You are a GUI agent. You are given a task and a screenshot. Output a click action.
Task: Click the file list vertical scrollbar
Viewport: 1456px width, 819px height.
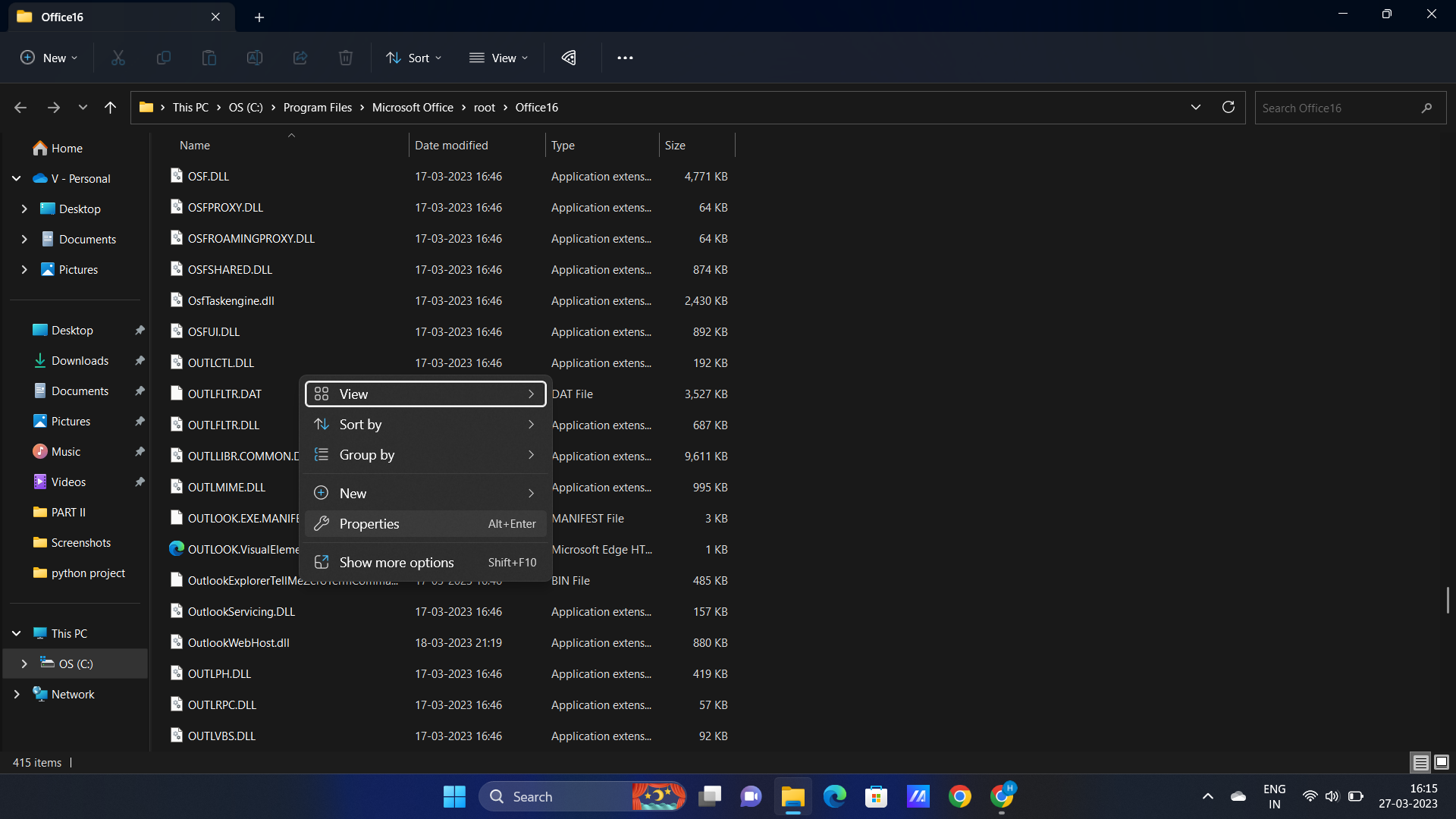pyautogui.click(x=1448, y=600)
